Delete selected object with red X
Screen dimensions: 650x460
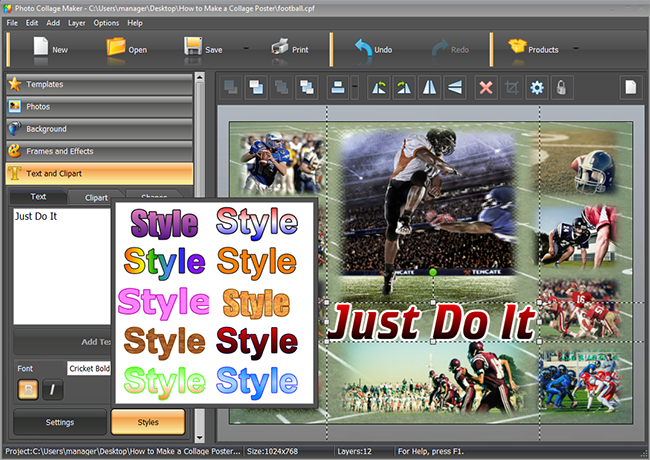coord(485,87)
